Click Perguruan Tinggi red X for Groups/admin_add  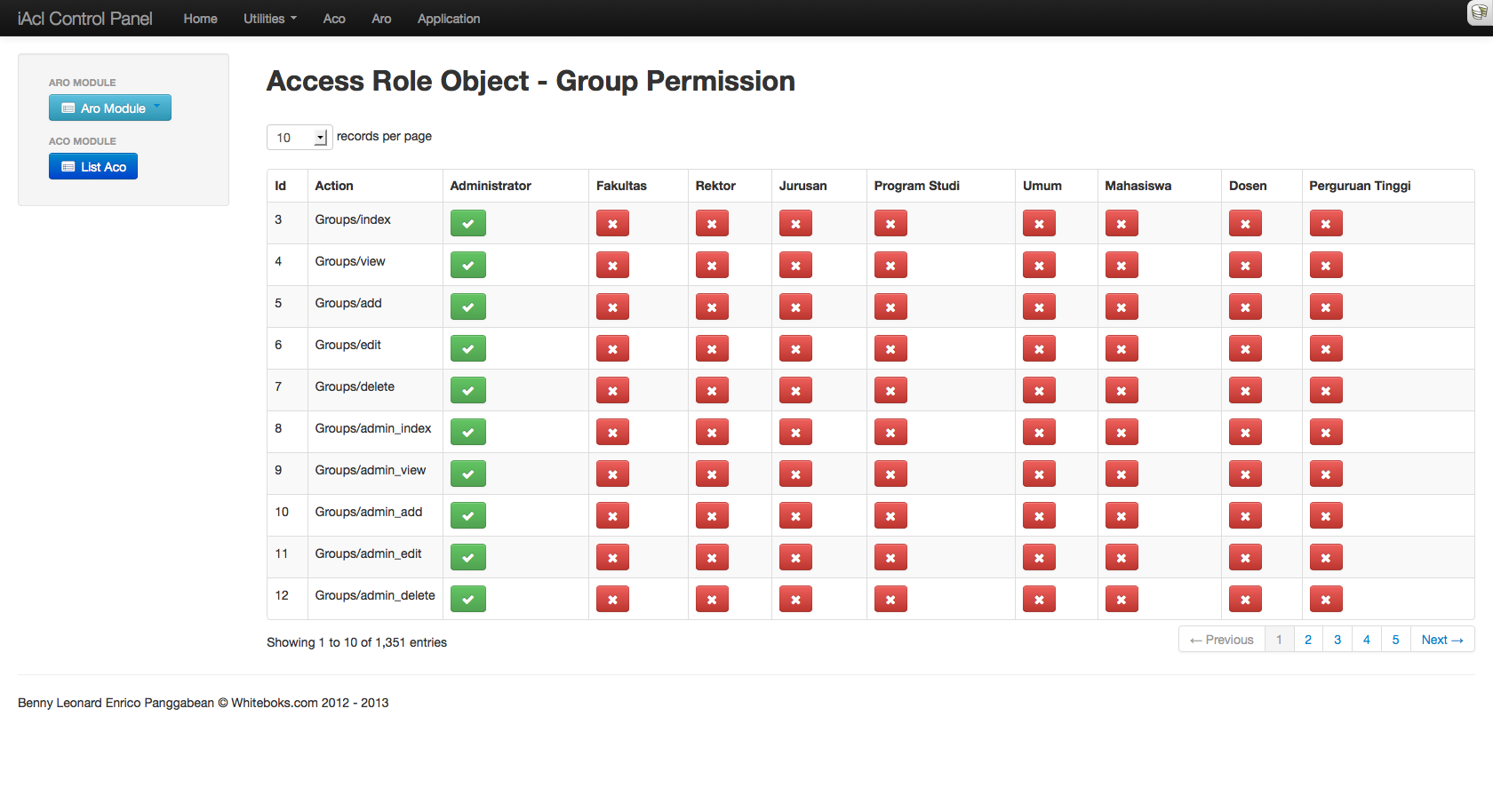click(x=1326, y=515)
